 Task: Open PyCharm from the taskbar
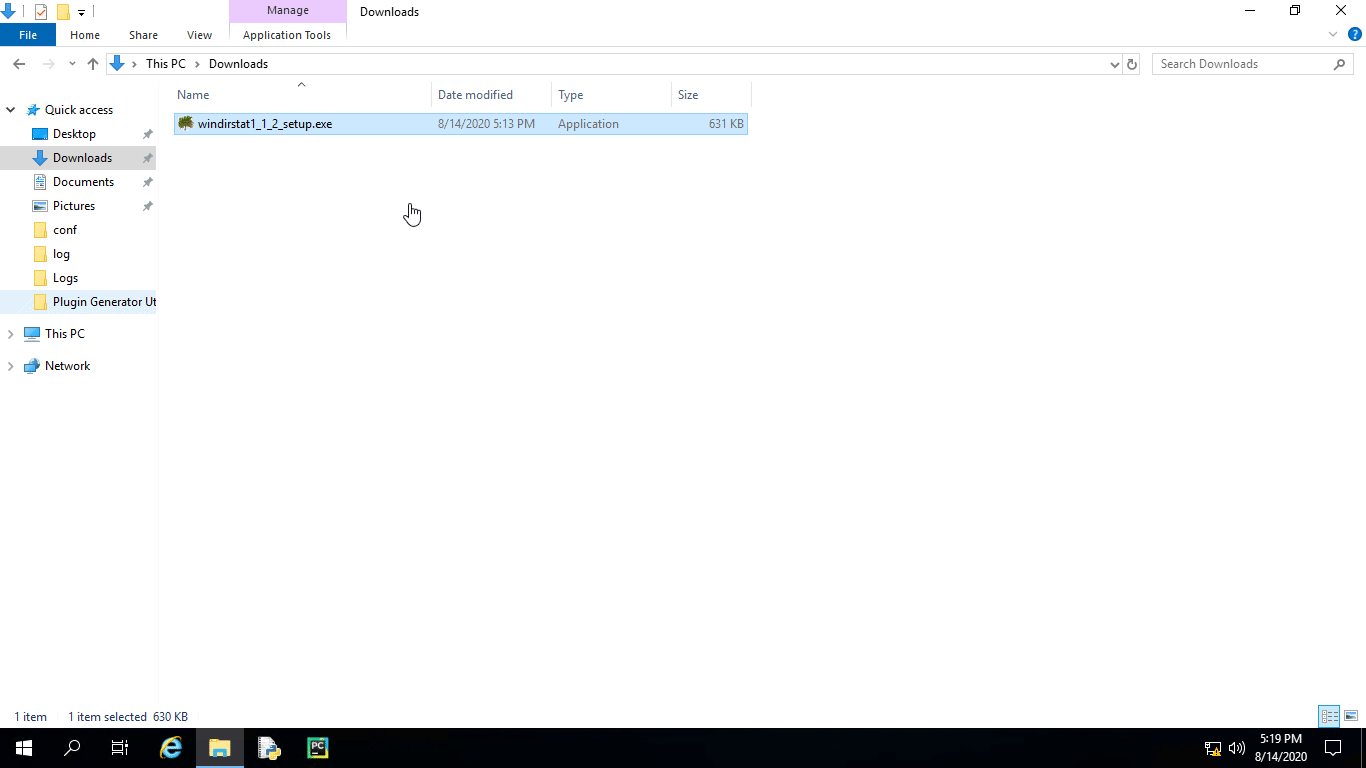tap(317, 747)
